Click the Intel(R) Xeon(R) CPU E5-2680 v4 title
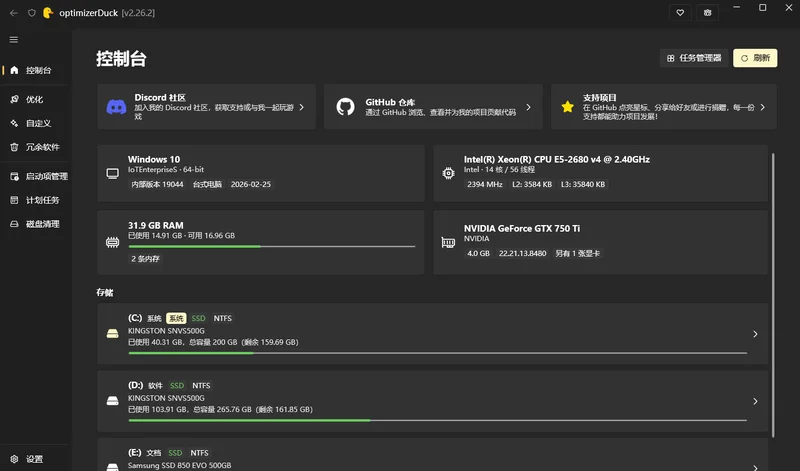 coord(557,159)
